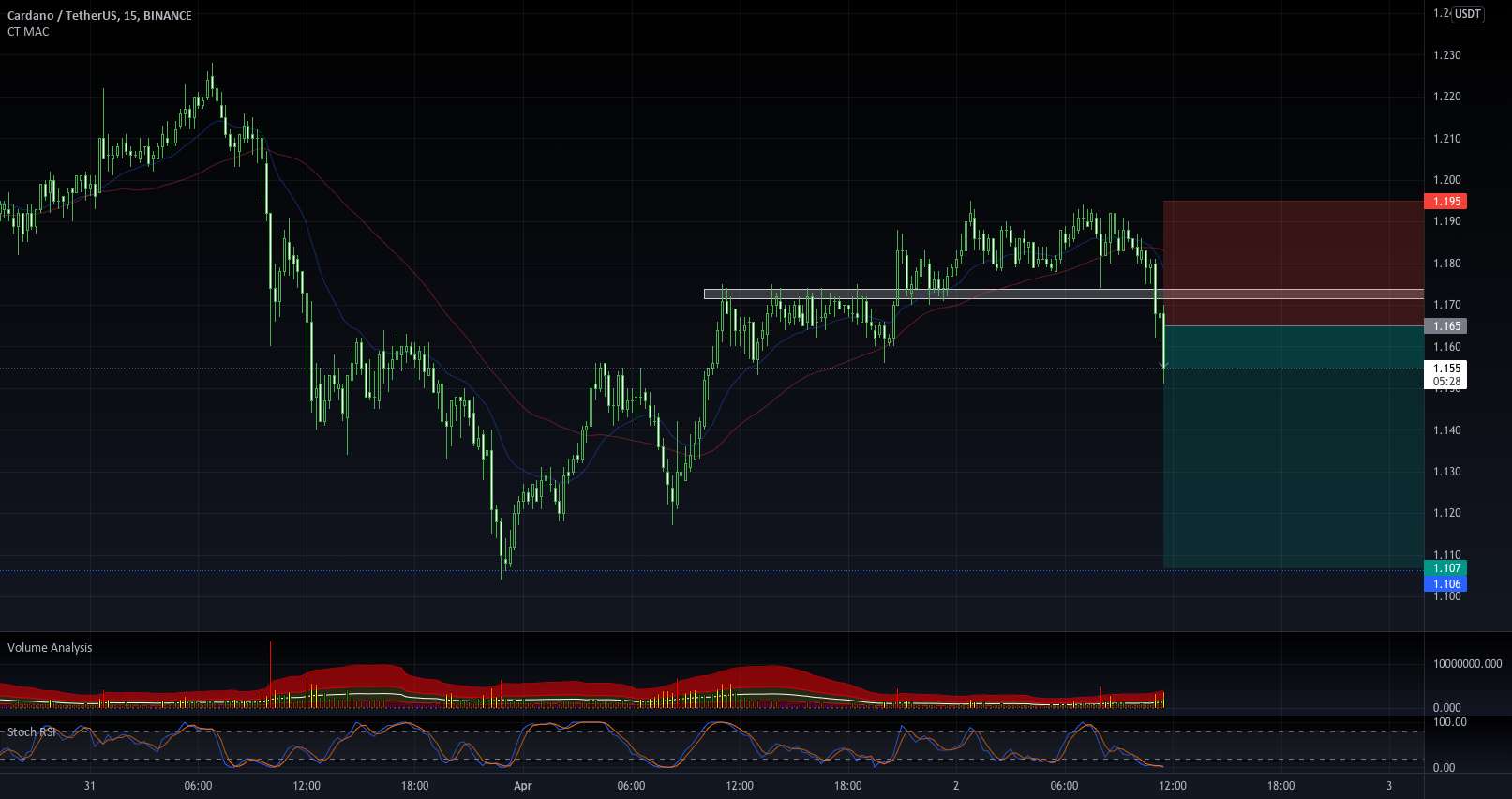Click the Apr date label on time axis
Viewport: 1512px width, 799px height.
point(522,786)
